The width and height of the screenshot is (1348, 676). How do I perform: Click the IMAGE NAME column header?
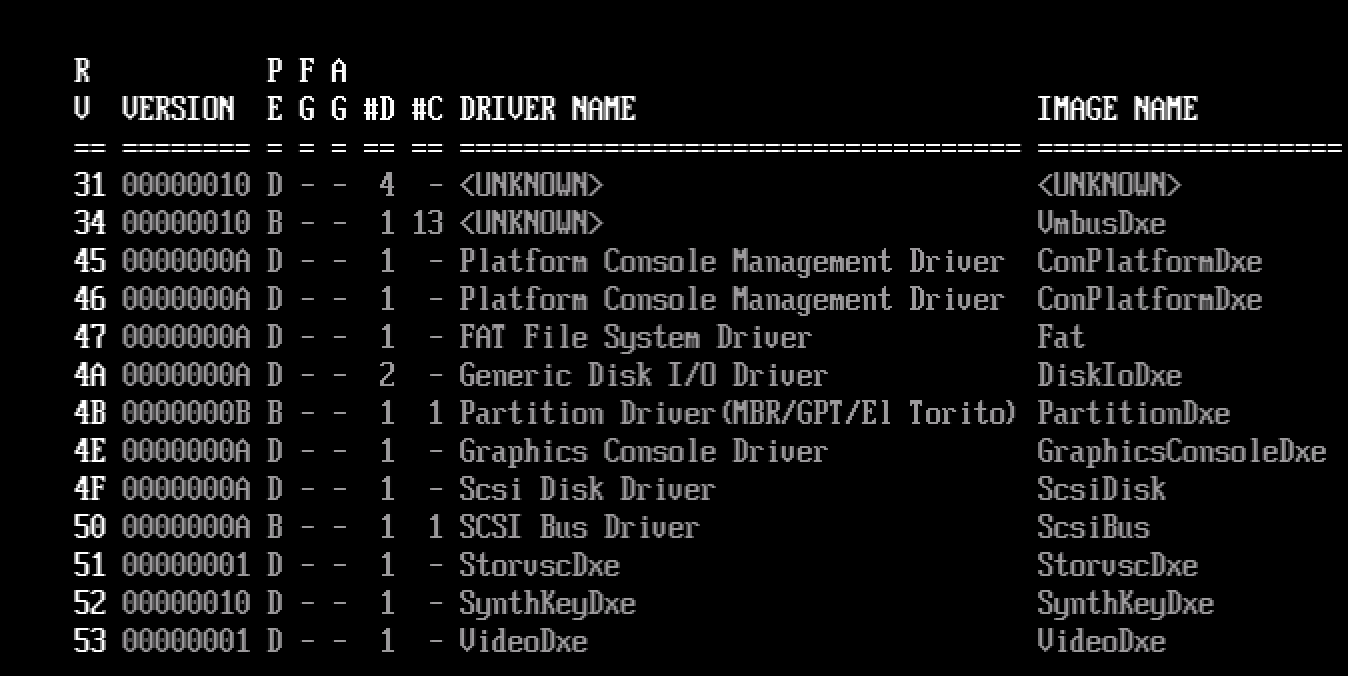click(x=1117, y=108)
